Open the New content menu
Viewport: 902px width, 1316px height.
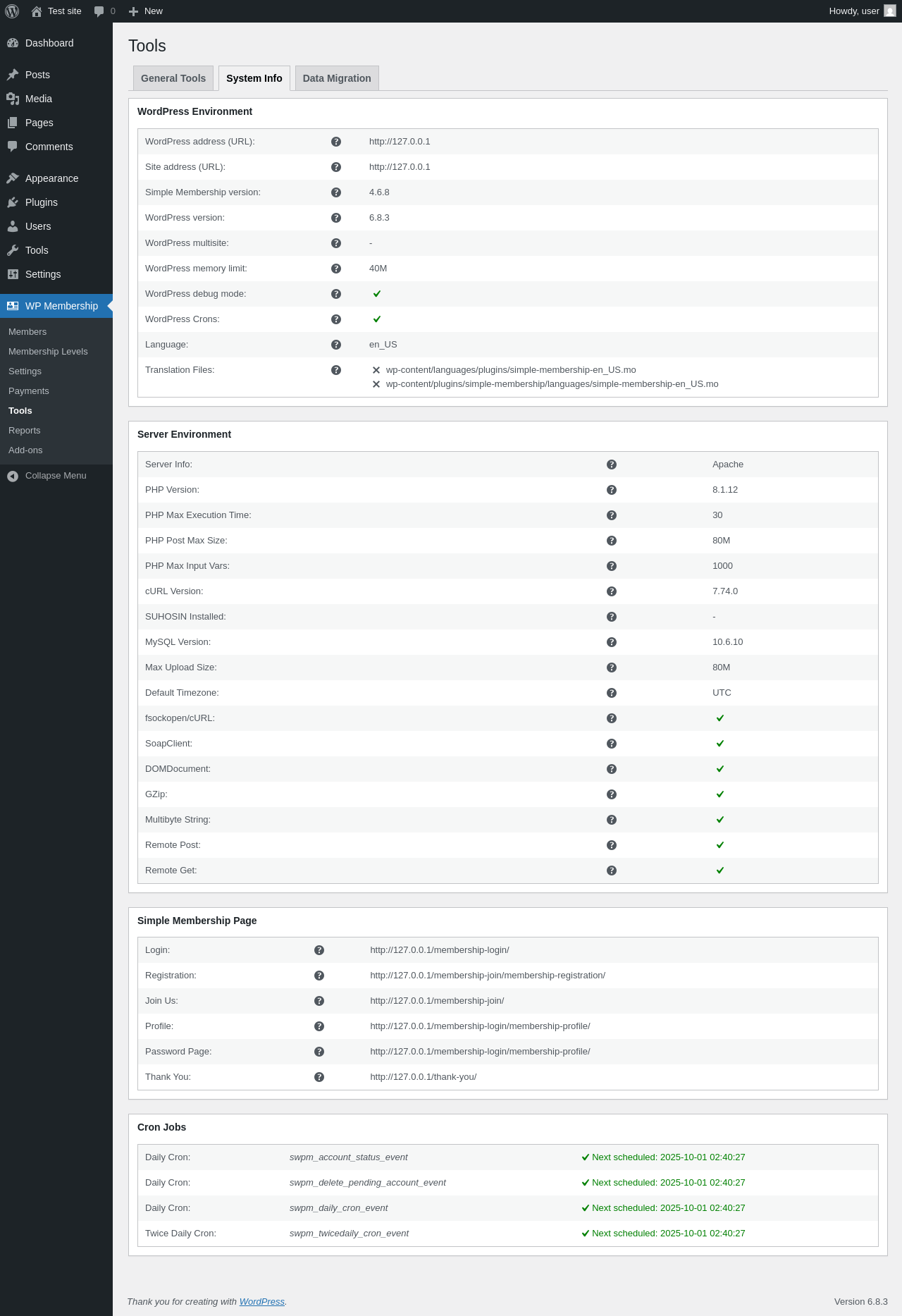pos(146,11)
